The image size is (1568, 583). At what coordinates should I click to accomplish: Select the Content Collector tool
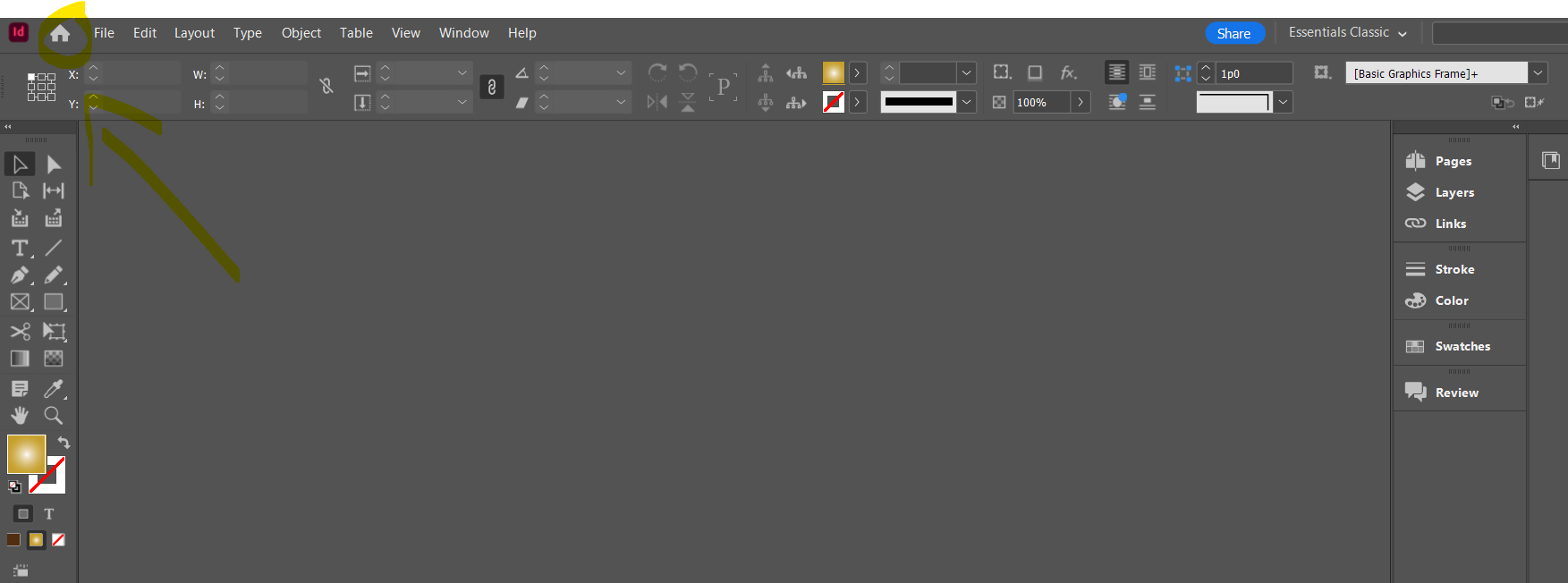[x=20, y=218]
